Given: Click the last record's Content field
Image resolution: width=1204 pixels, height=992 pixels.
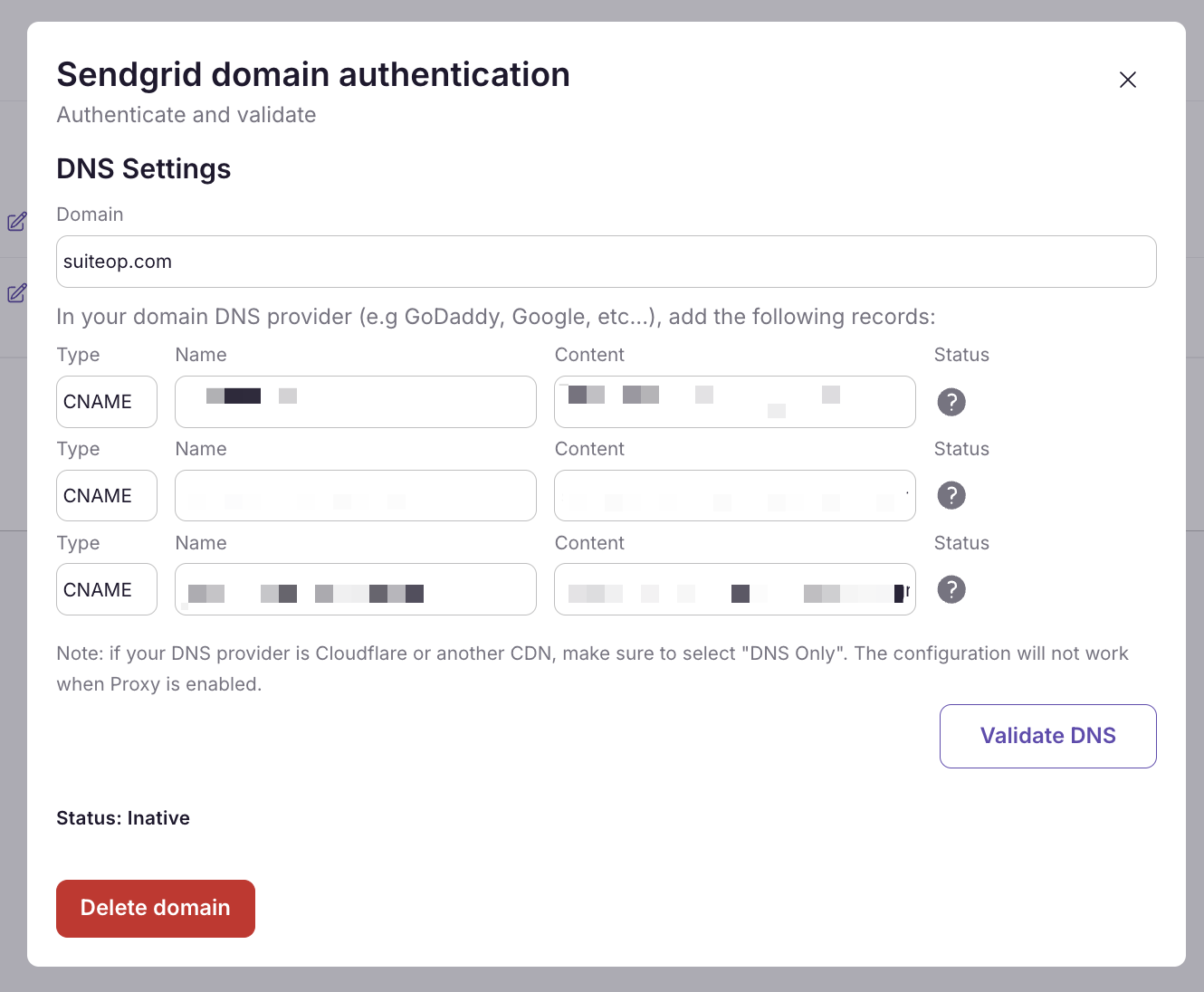Looking at the screenshot, I should 734,589.
